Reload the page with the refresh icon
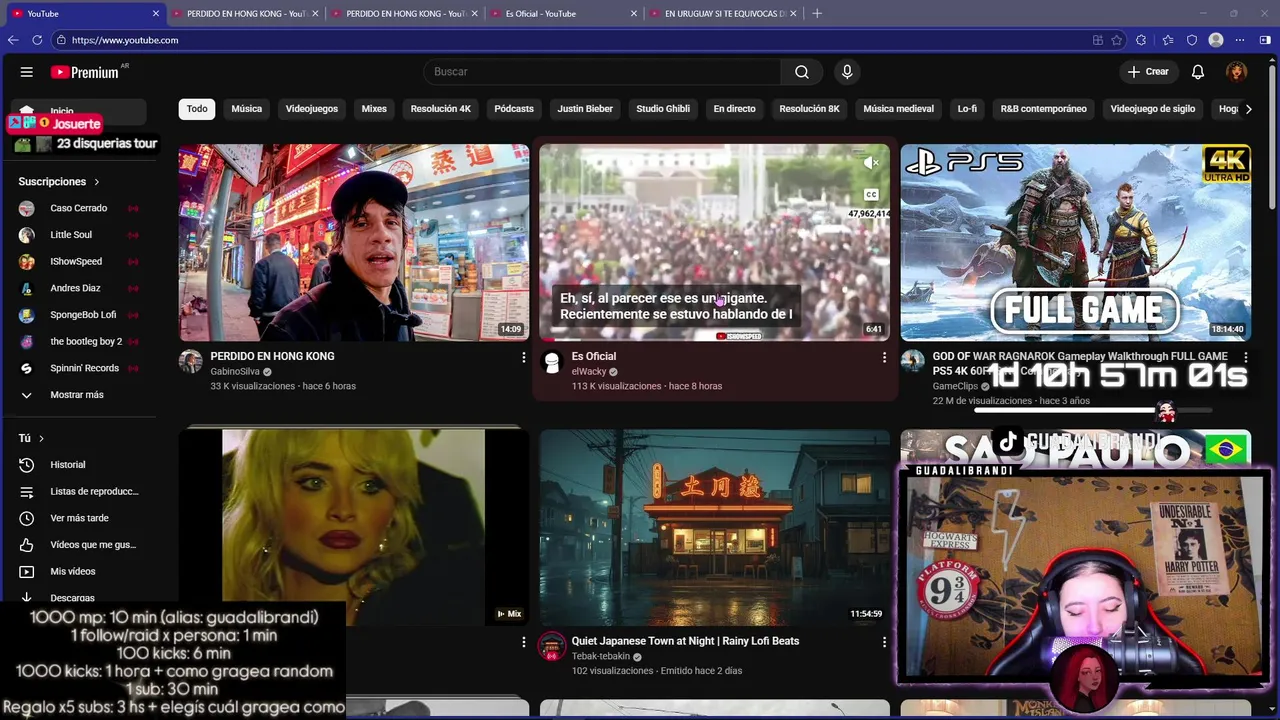The image size is (1280, 720). click(x=37, y=40)
